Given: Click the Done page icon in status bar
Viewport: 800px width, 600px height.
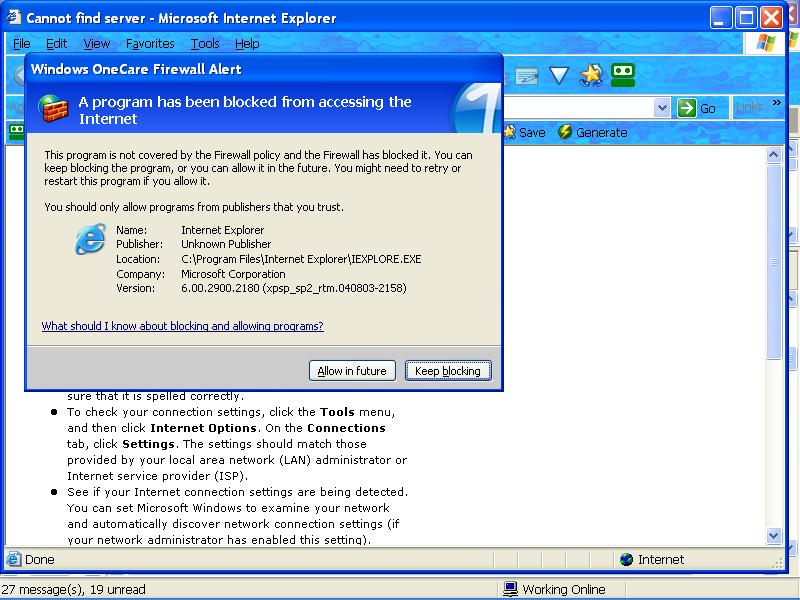Looking at the screenshot, I should click(x=14, y=559).
